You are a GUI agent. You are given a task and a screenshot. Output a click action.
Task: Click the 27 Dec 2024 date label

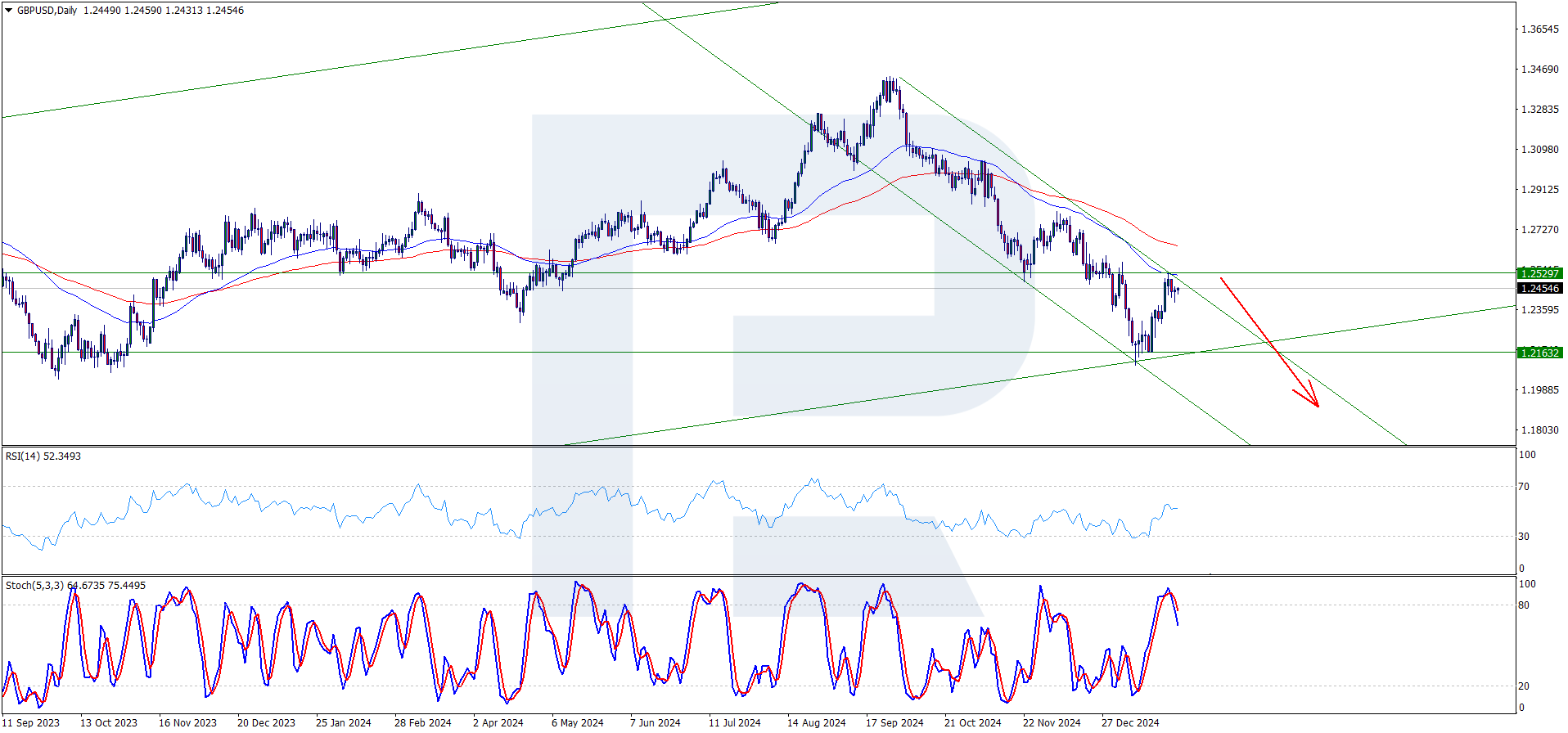1130,723
